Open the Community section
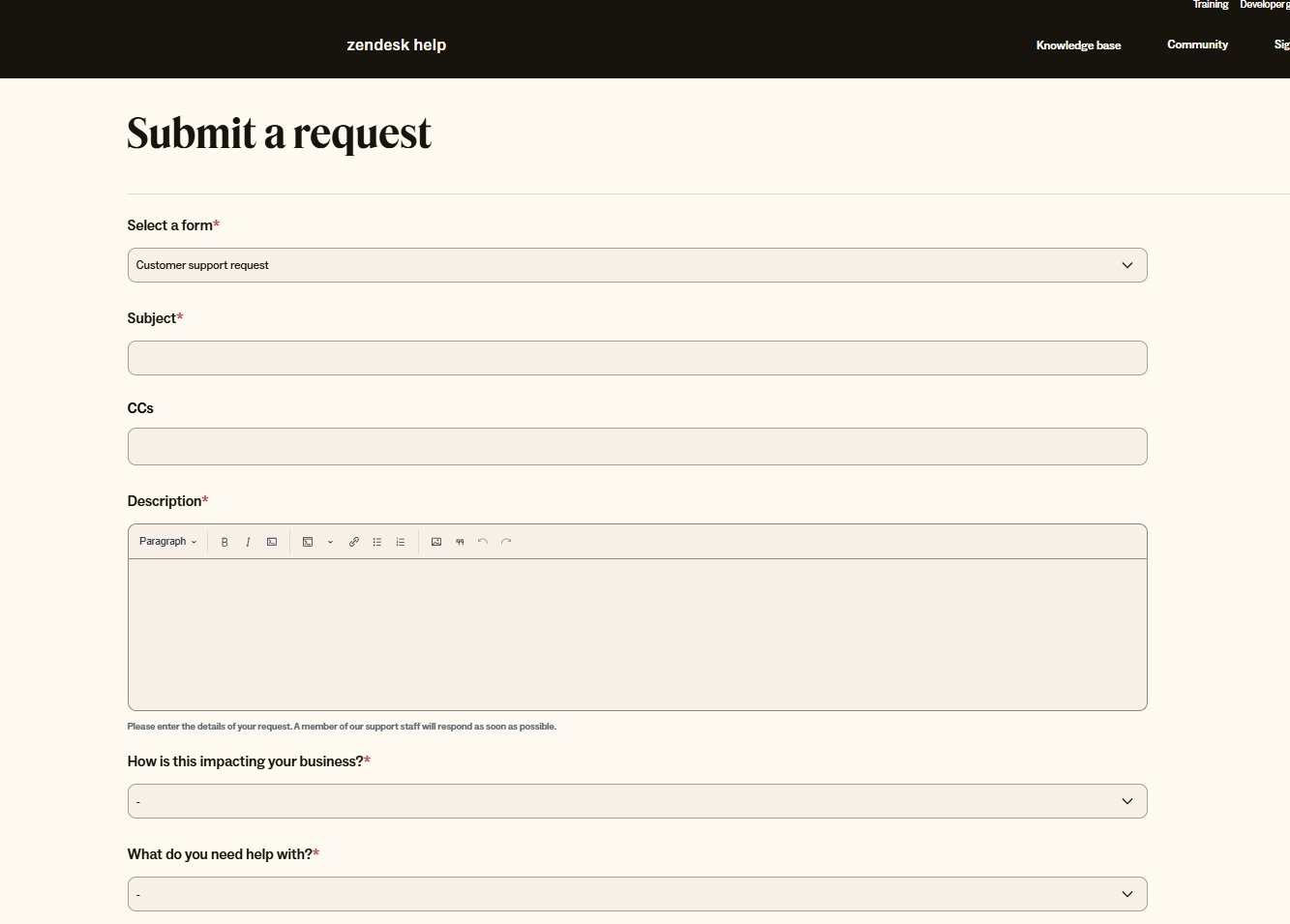The height and width of the screenshot is (924, 1290). point(1197,45)
